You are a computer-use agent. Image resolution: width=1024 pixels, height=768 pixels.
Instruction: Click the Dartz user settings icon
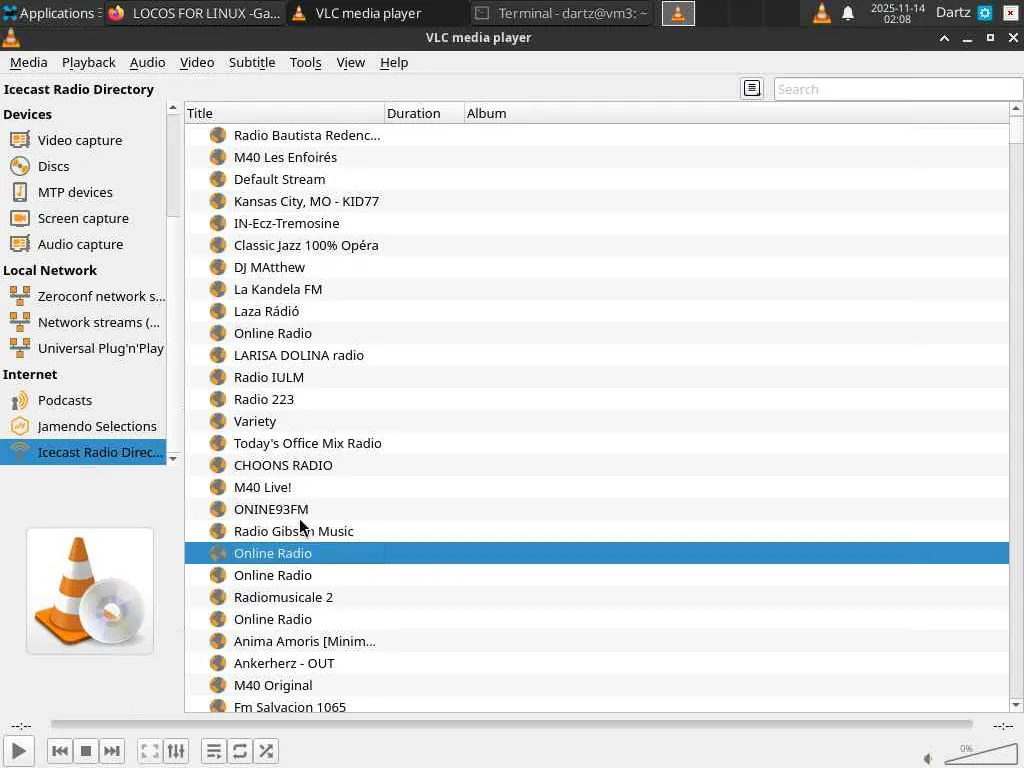pos(984,13)
